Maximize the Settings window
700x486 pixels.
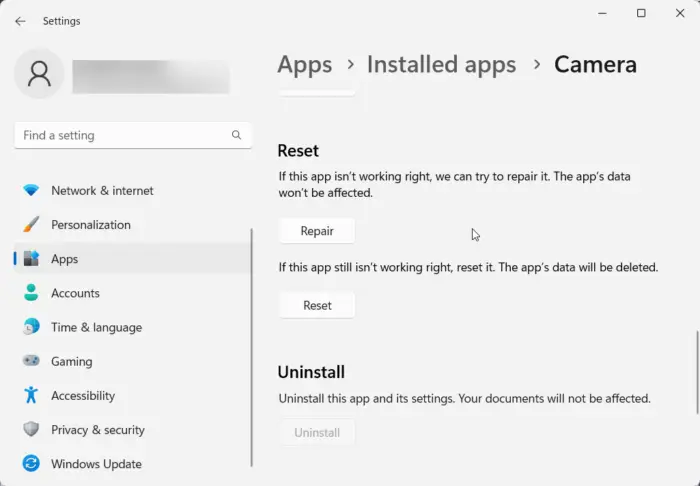tap(641, 13)
